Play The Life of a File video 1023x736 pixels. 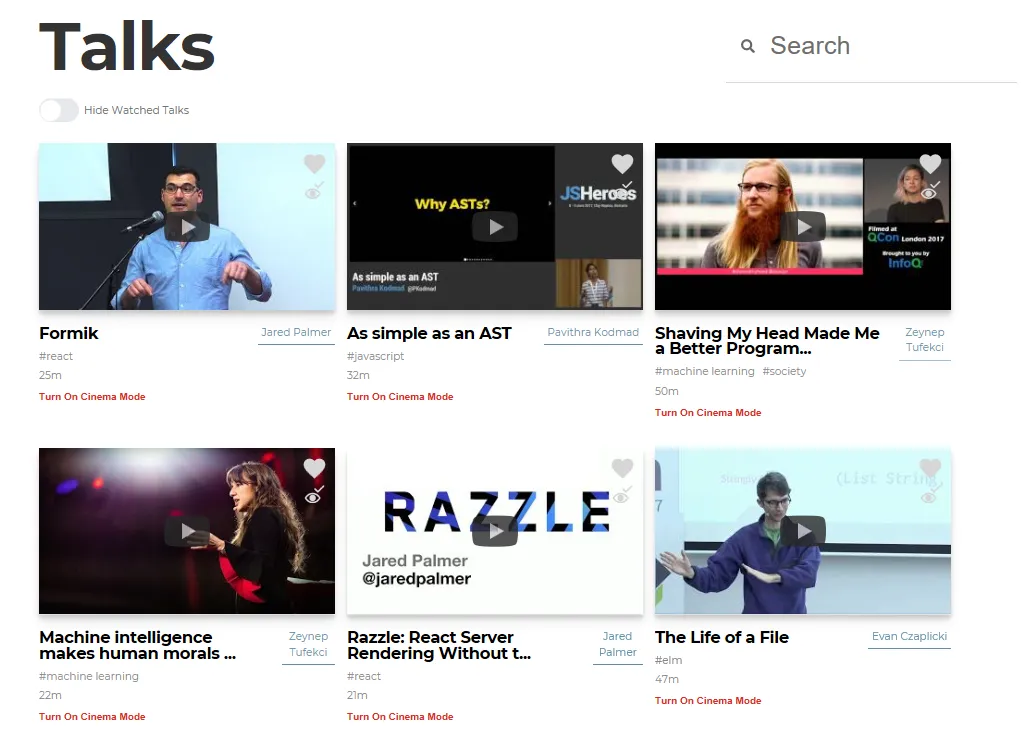click(803, 531)
